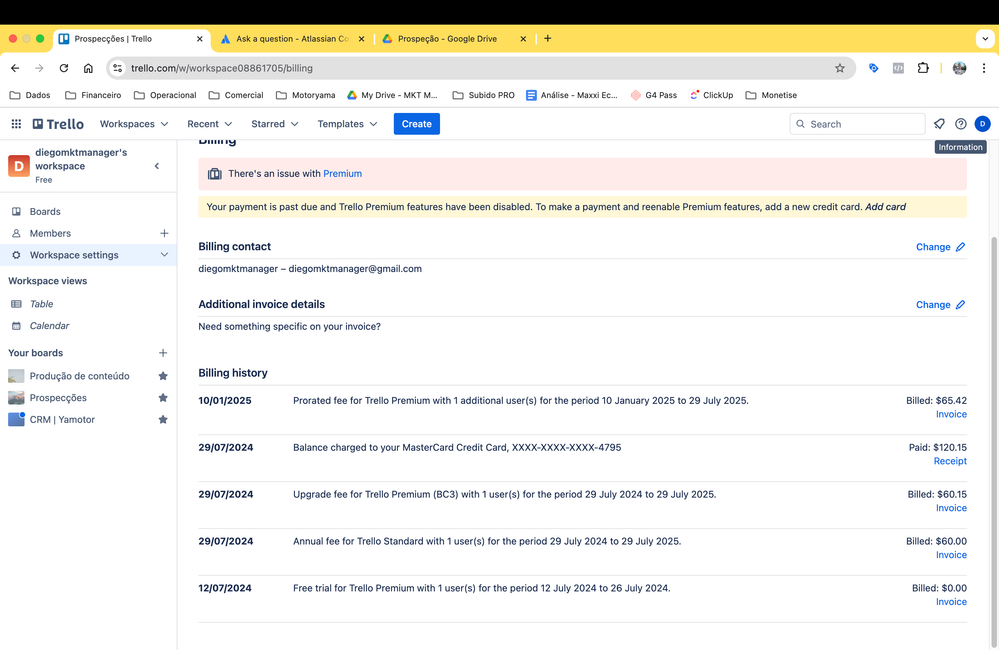
Task: Open the CRM | Yamotor board
Action: pos(62,419)
